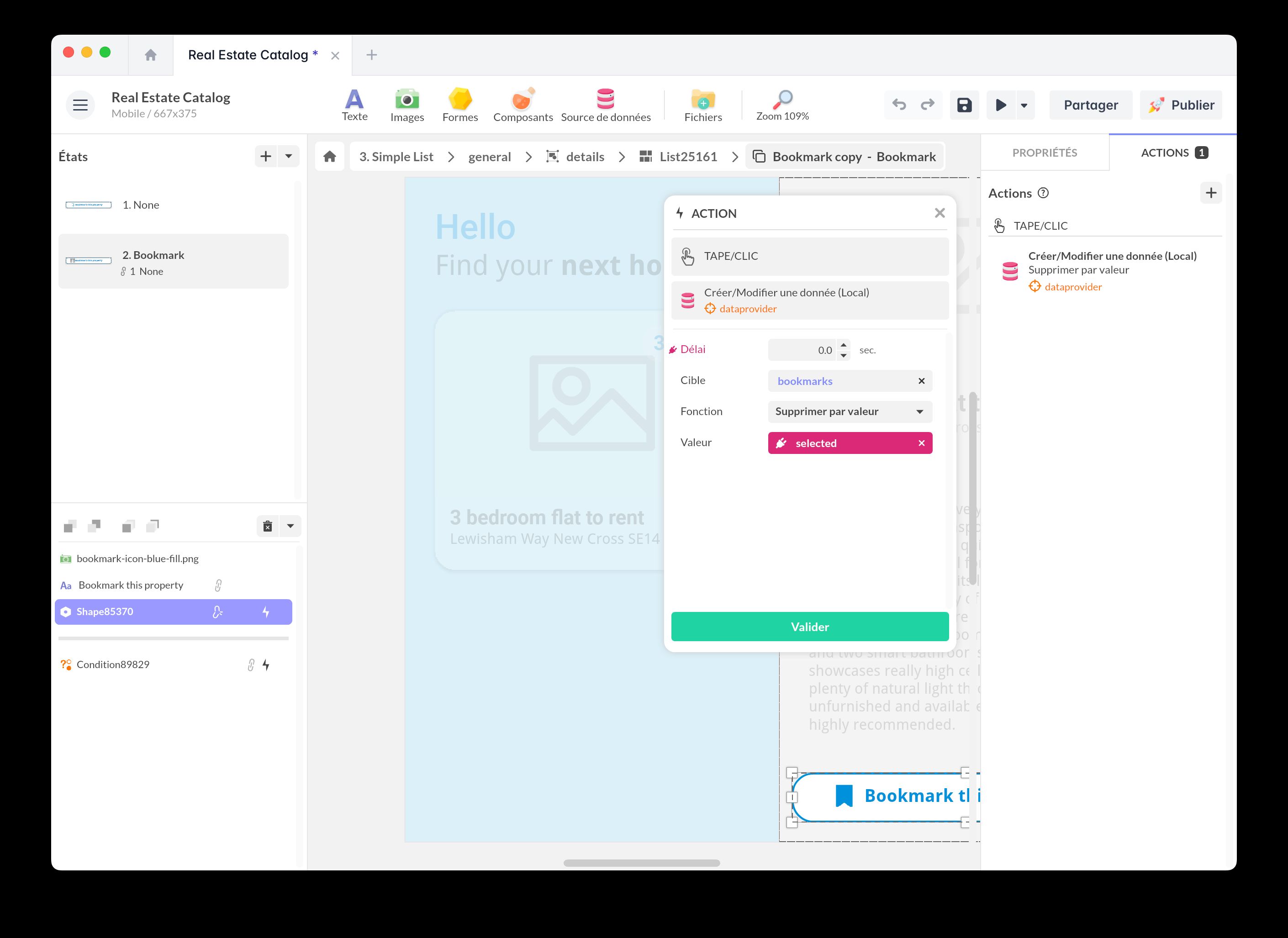This screenshot has width=1288, height=938.
Task: Click the Délai value field
Action: [802, 350]
